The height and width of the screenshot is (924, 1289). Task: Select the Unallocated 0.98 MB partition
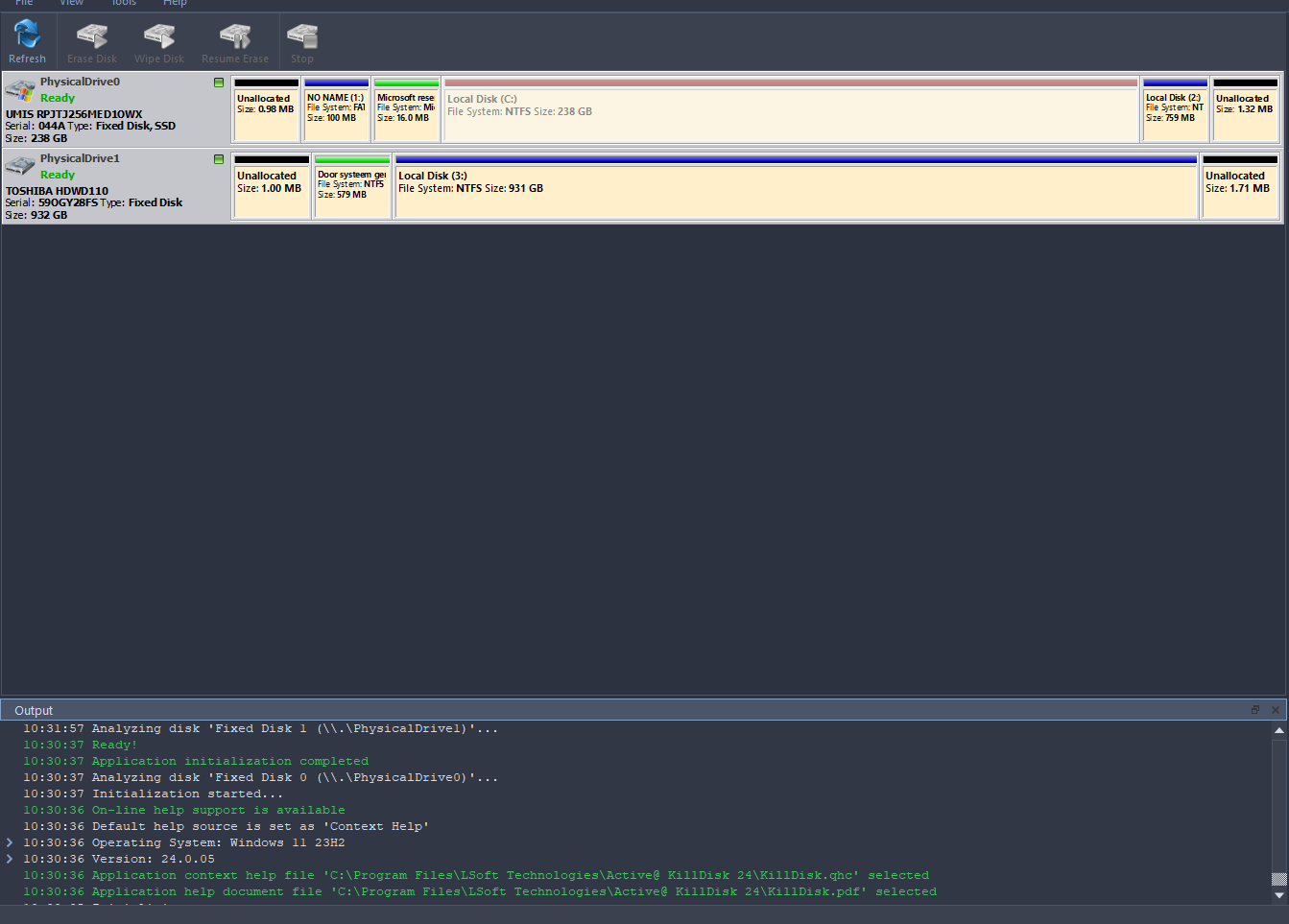[x=267, y=109]
